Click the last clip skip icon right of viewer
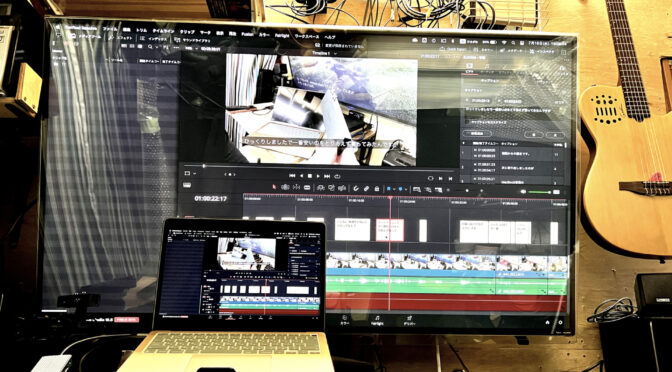 point(450,178)
